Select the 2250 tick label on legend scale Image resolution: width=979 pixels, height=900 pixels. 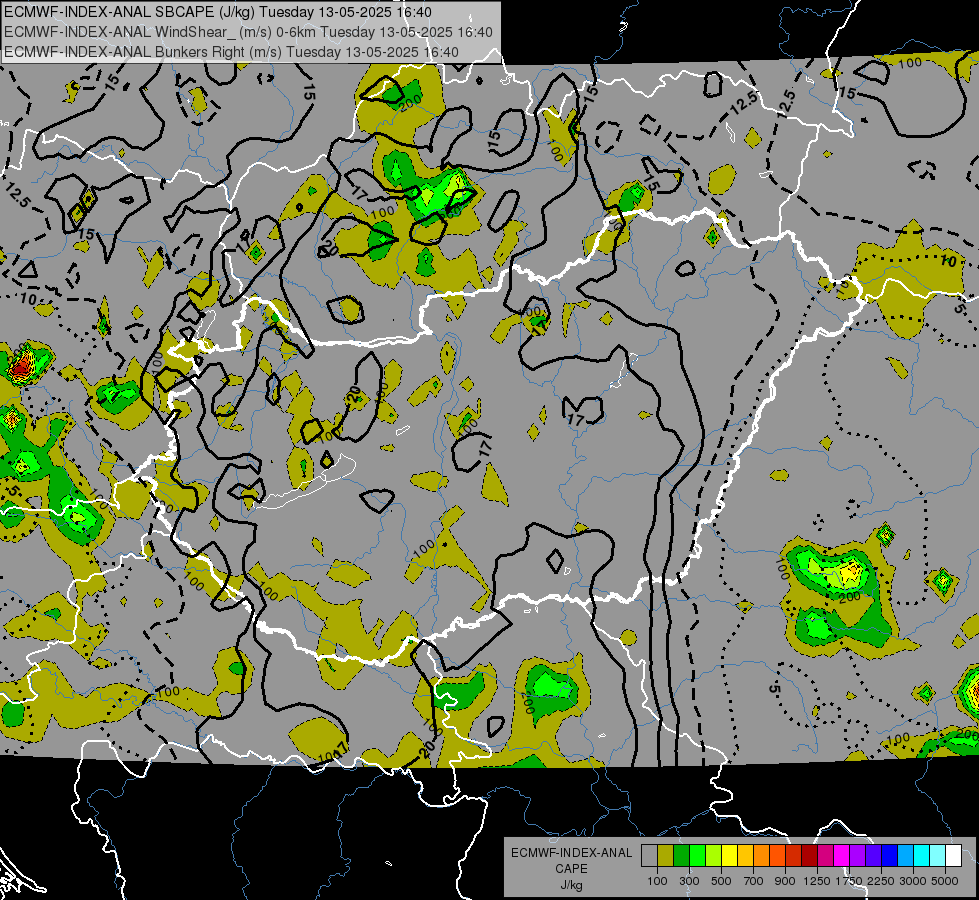(x=881, y=881)
